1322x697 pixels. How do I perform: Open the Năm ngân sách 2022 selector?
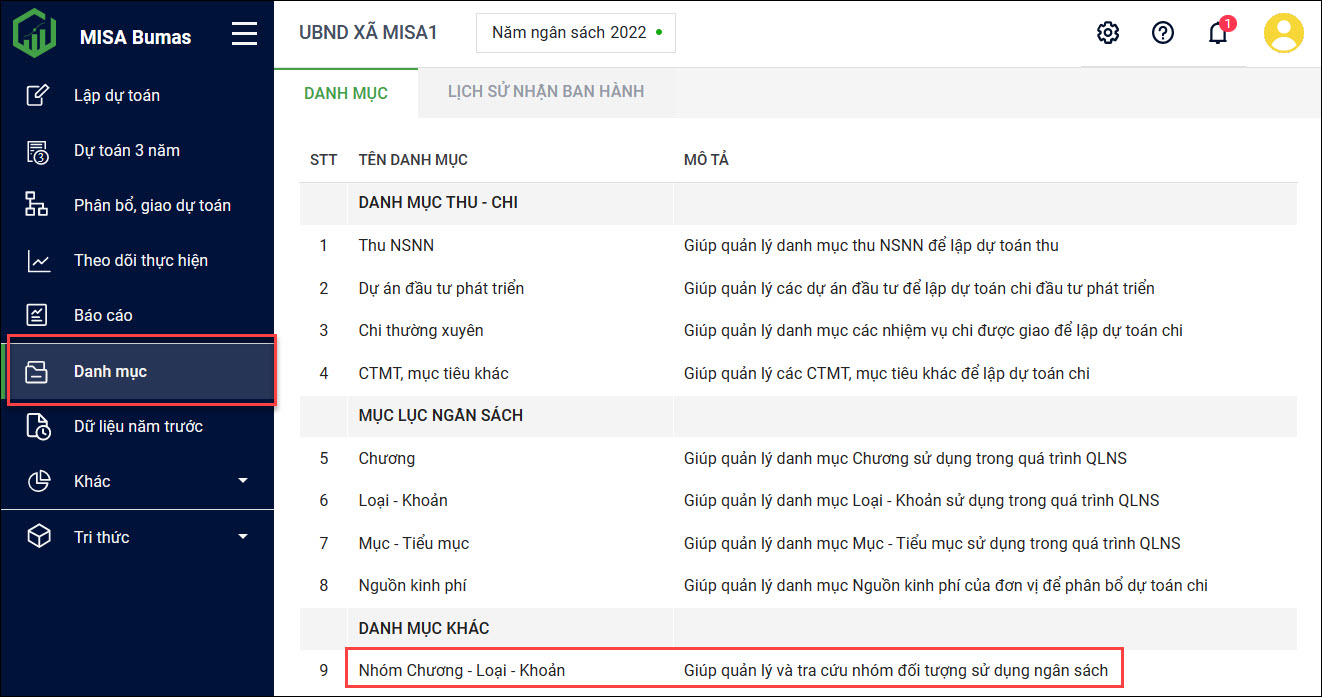(x=576, y=33)
